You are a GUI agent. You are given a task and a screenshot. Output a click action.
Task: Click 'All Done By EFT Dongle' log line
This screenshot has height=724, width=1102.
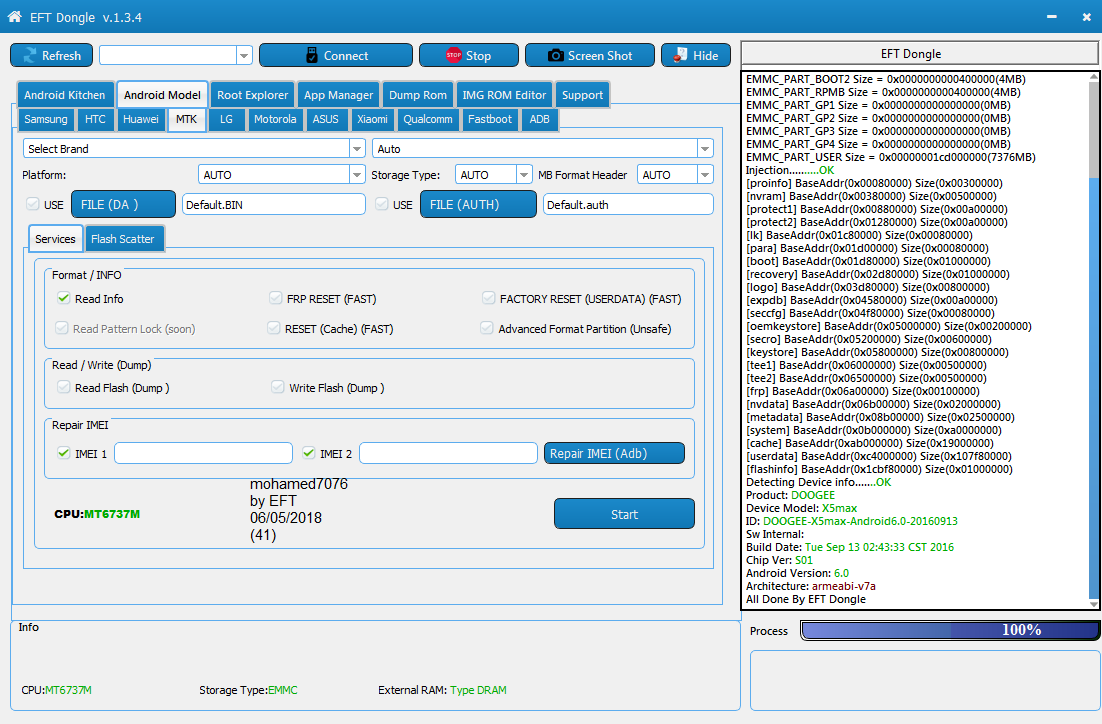(x=805, y=599)
